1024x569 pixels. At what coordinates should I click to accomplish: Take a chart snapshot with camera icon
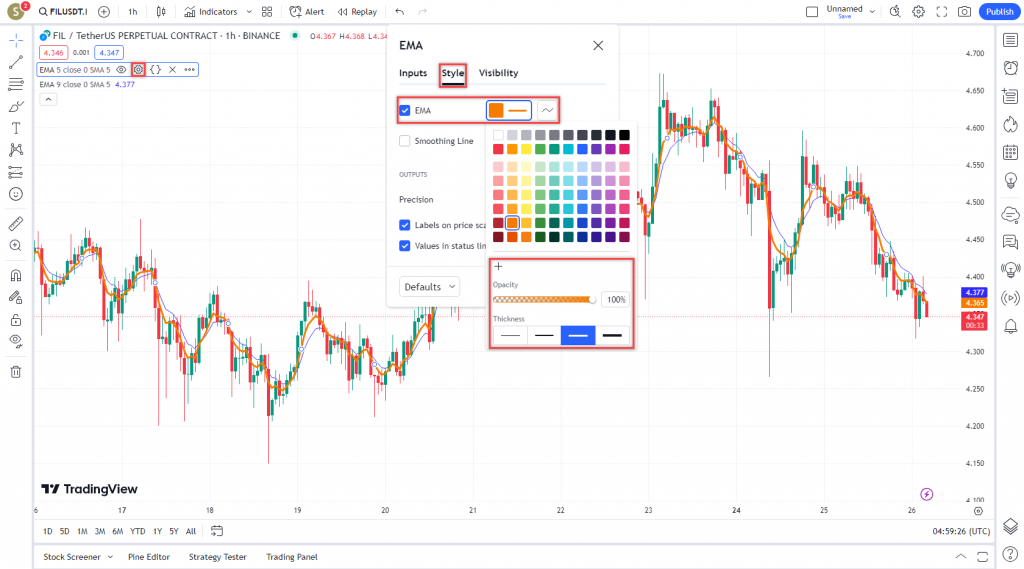click(x=964, y=12)
